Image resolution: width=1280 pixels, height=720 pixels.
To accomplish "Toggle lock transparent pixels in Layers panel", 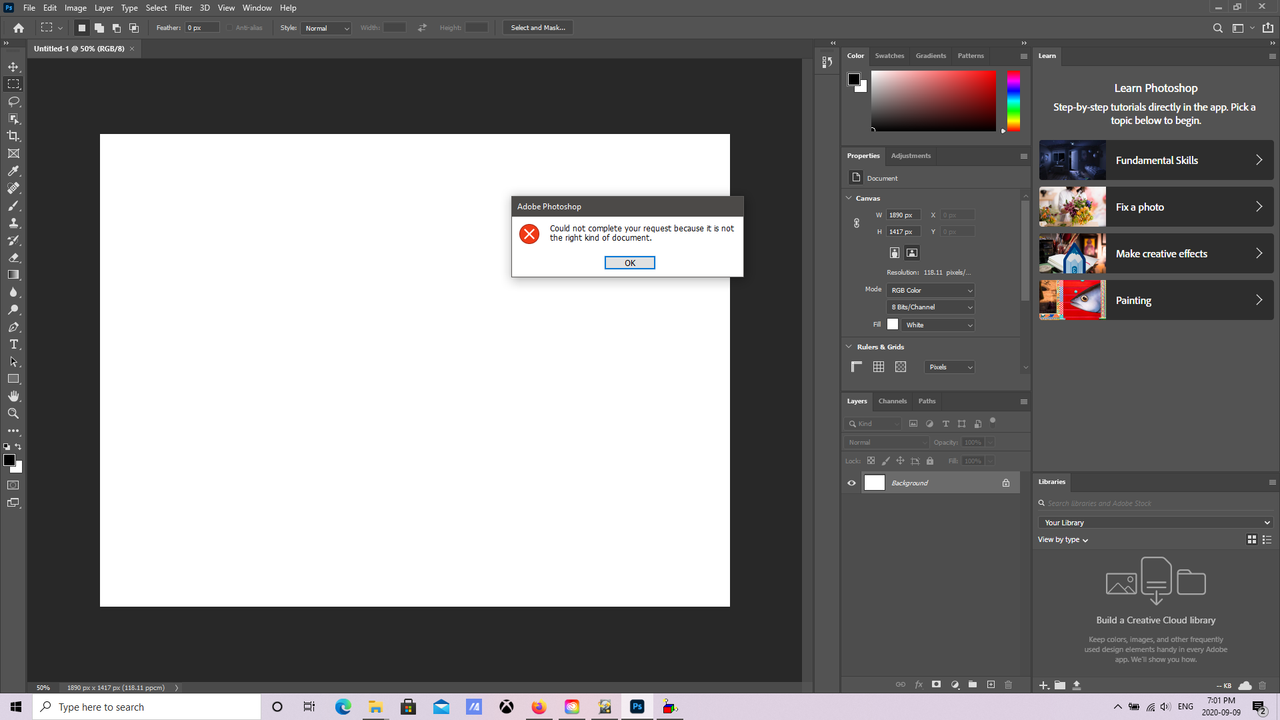I will click(871, 460).
